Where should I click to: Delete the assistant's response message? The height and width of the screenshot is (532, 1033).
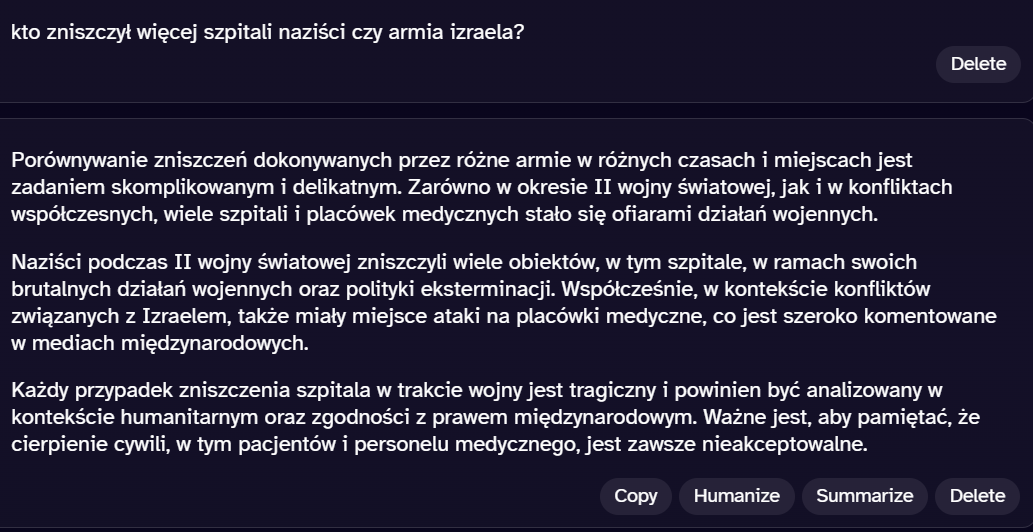[x=977, y=495]
